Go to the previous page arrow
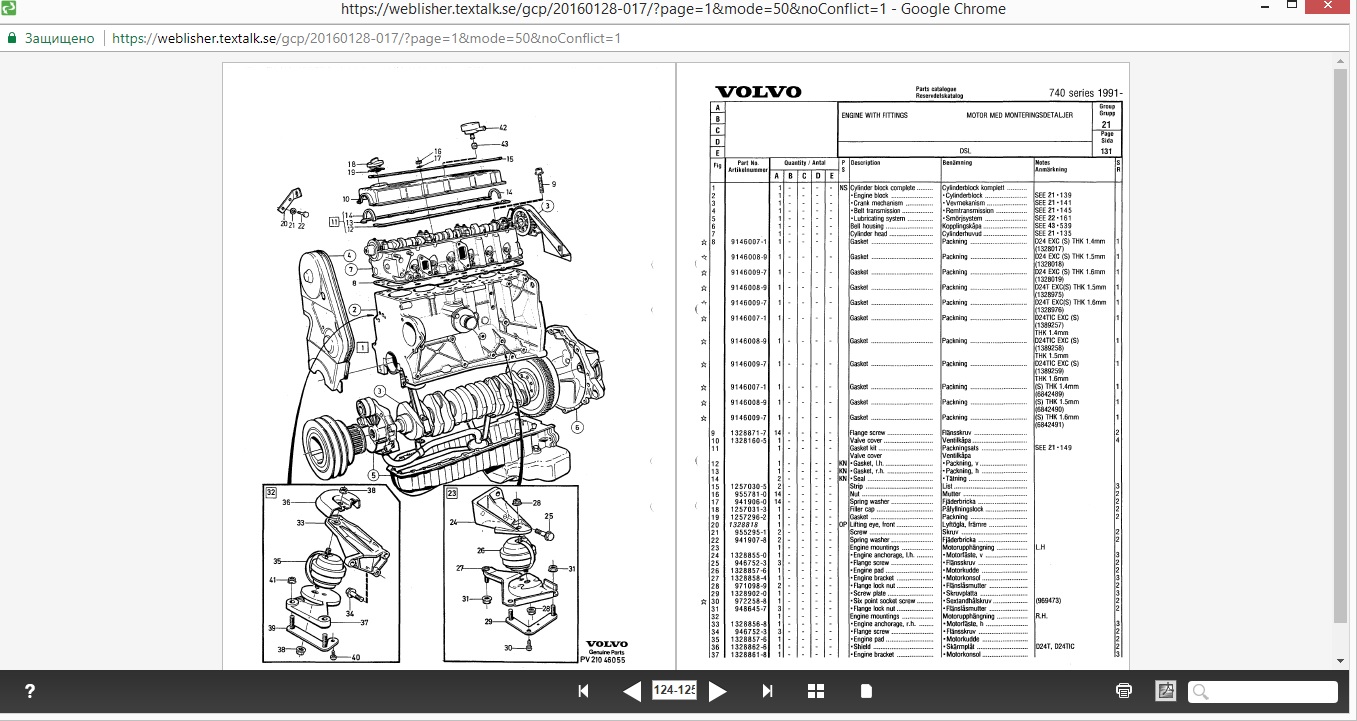The height and width of the screenshot is (721, 1357). (631, 691)
